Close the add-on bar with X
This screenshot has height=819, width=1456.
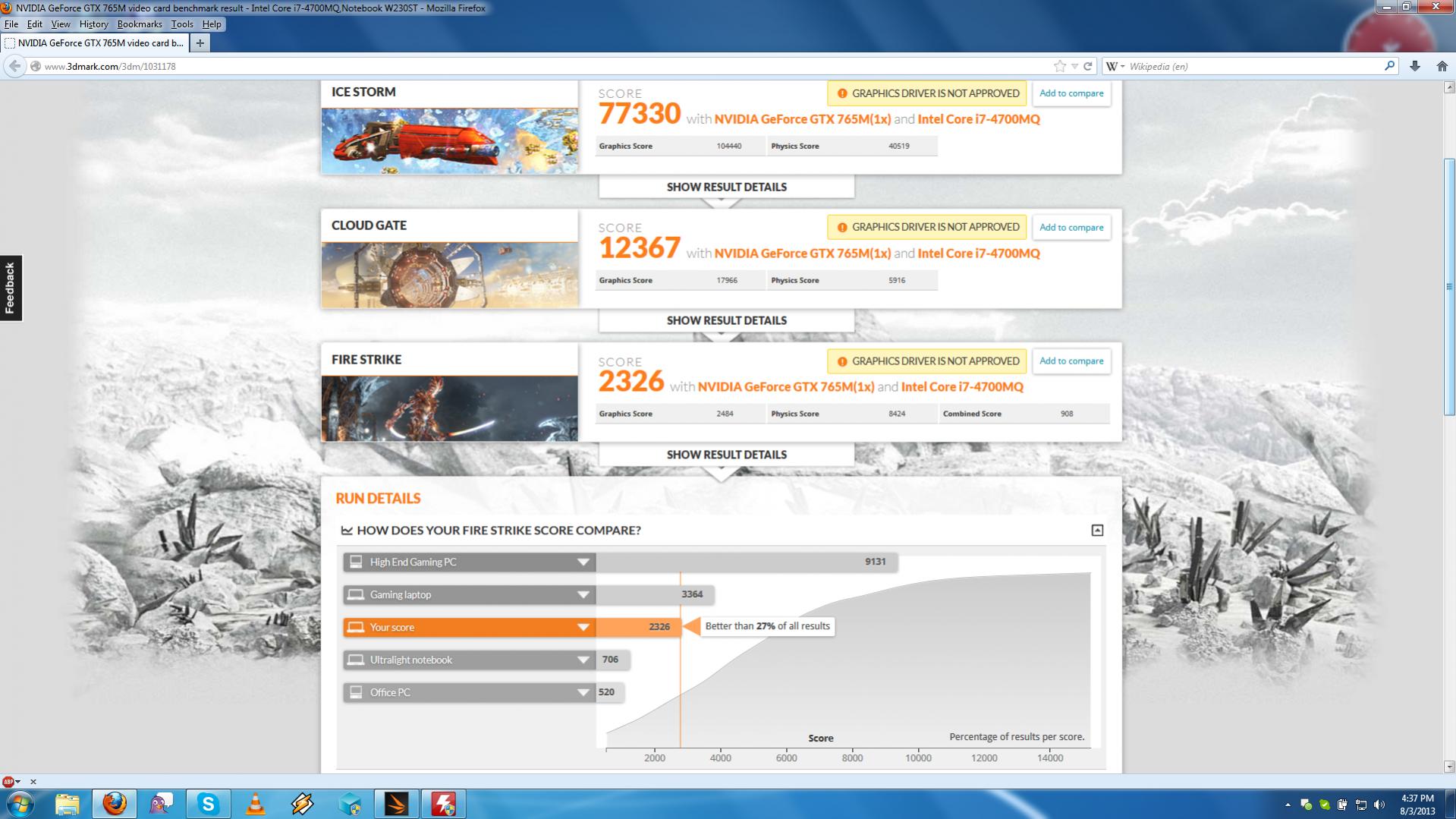click(x=33, y=781)
